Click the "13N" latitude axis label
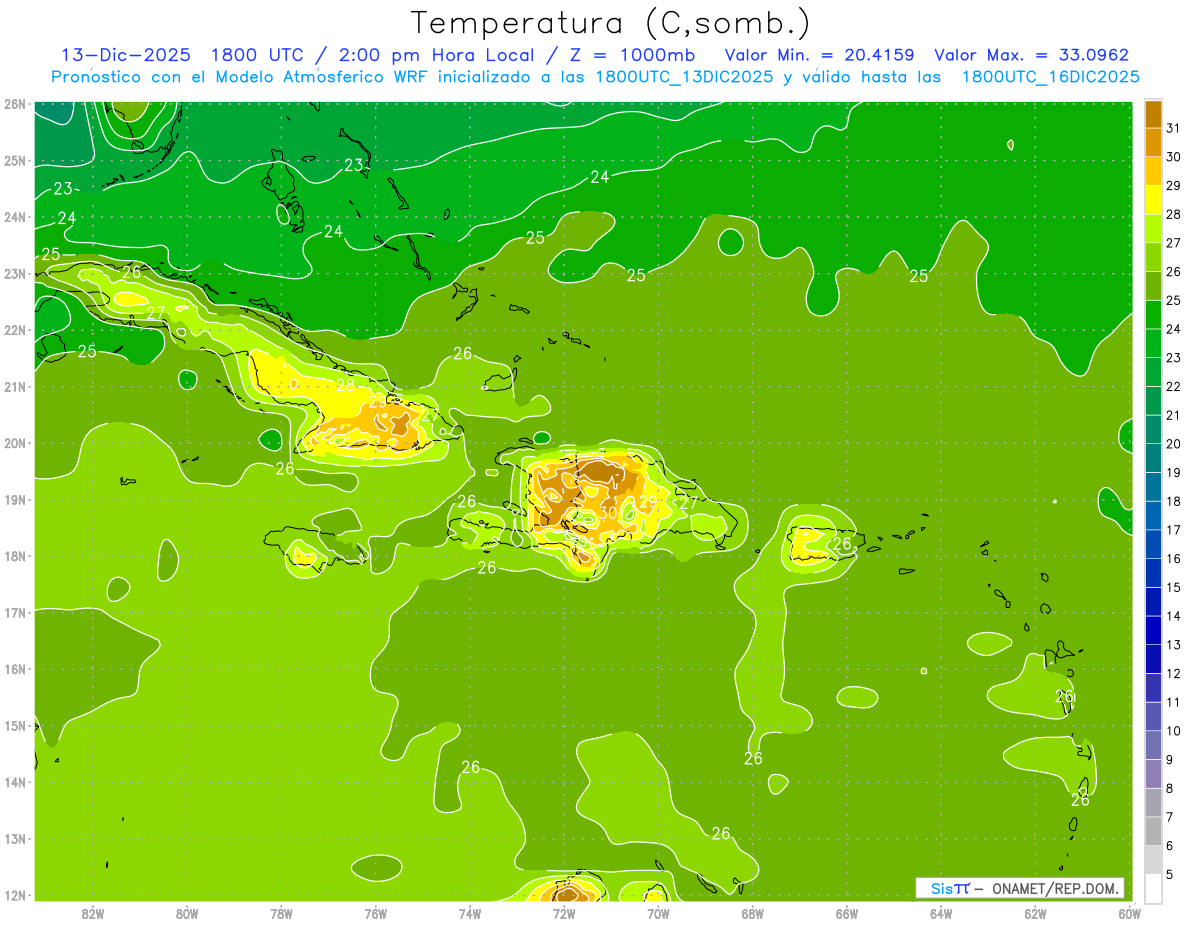This screenshot has height=927, width=1200. (x=14, y=839)
